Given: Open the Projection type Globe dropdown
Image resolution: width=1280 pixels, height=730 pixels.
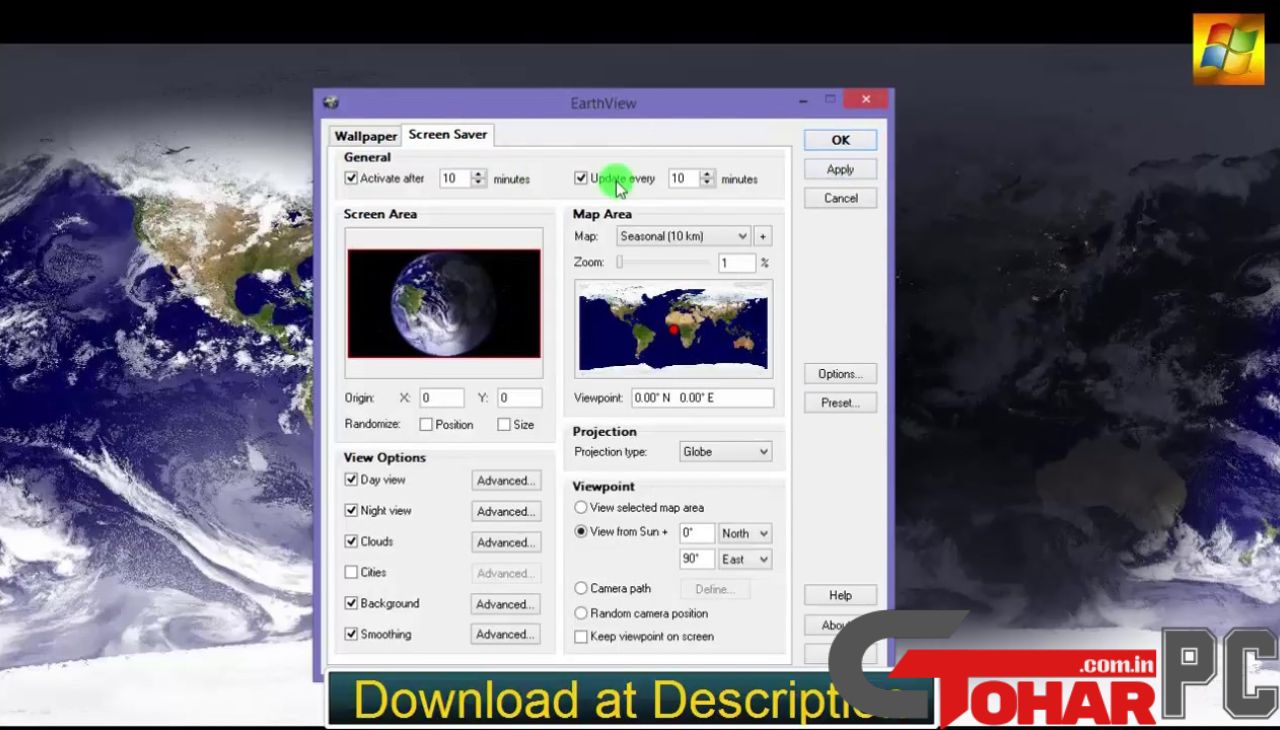Looking at the screenshot, I should tap(725, 452).
